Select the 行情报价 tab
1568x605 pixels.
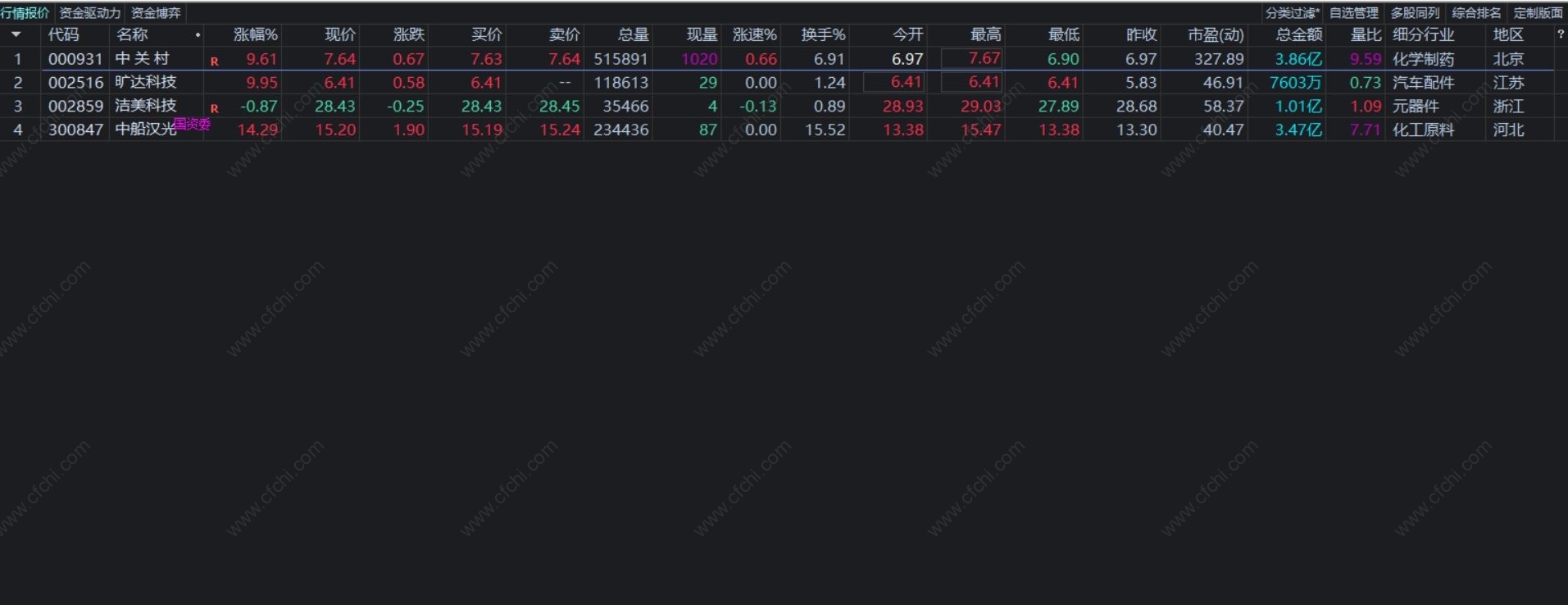(25, 13)
